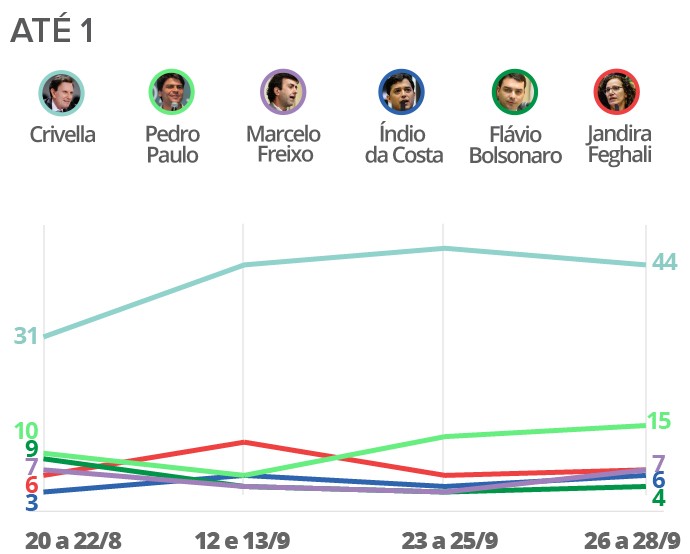Click the Pedro Paulo name label

click(172, 144)
